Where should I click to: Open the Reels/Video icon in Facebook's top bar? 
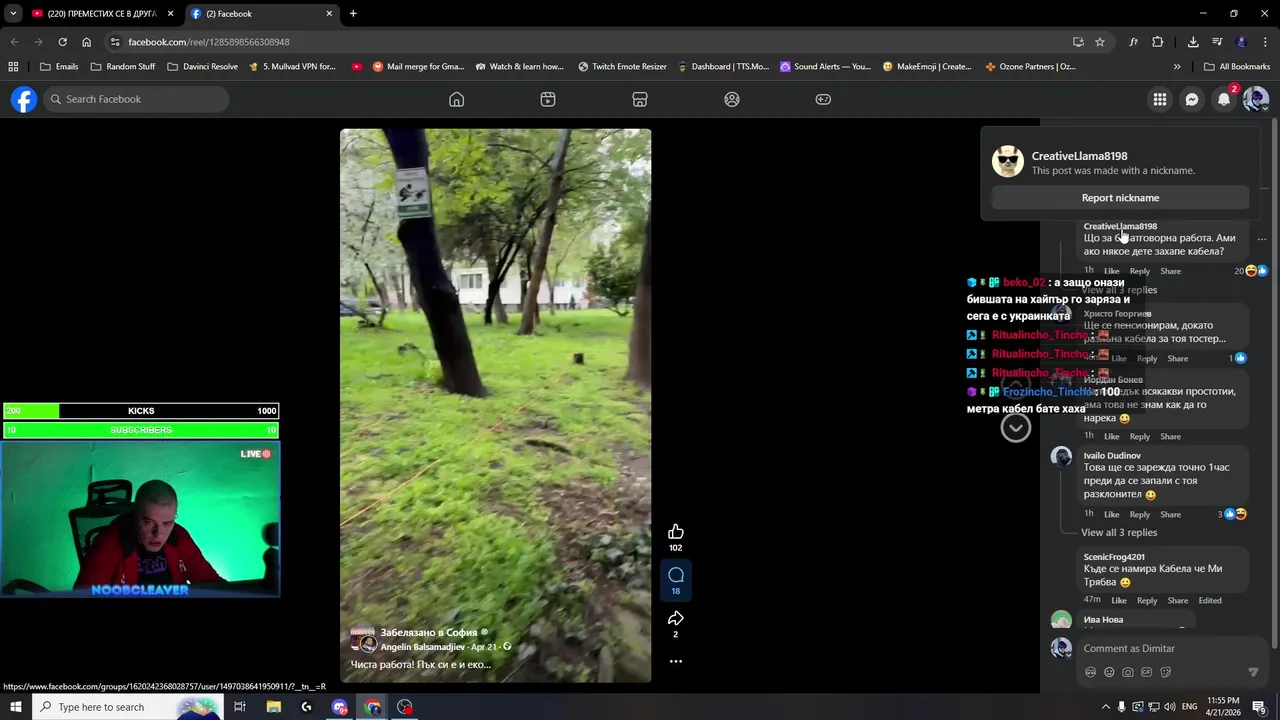[548, 99]
